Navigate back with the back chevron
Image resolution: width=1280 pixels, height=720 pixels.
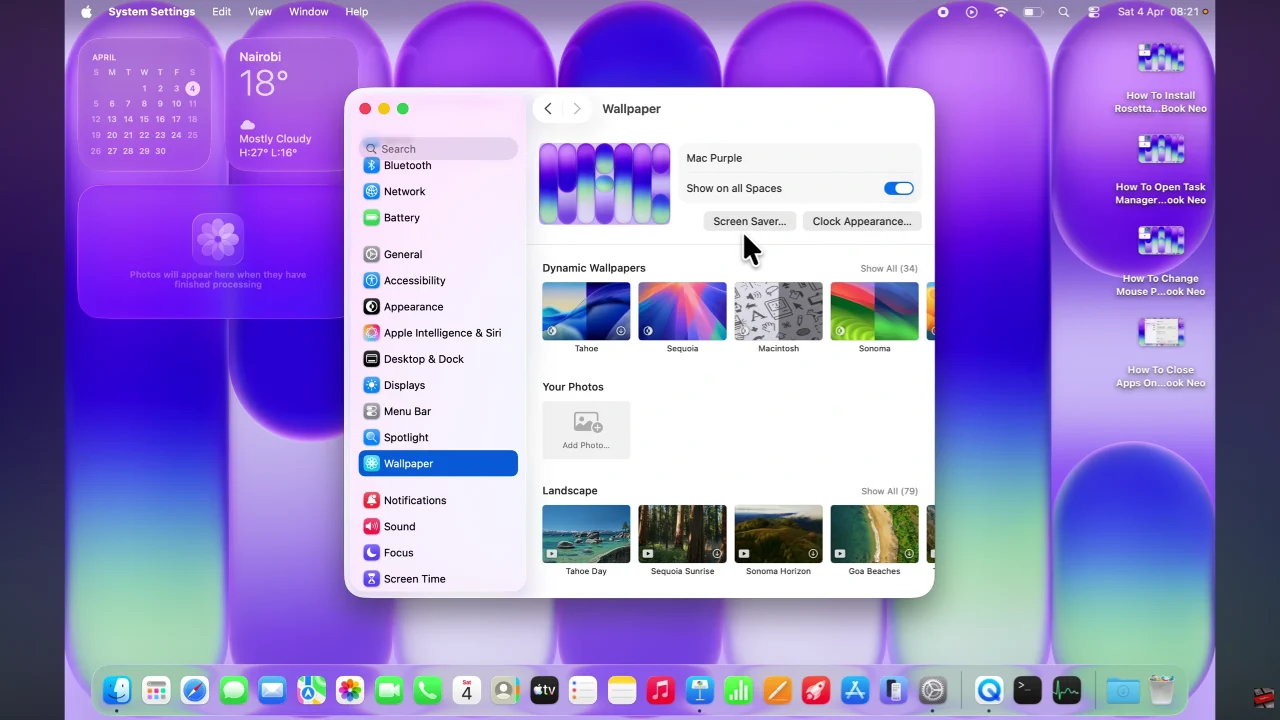click(547, 108)
